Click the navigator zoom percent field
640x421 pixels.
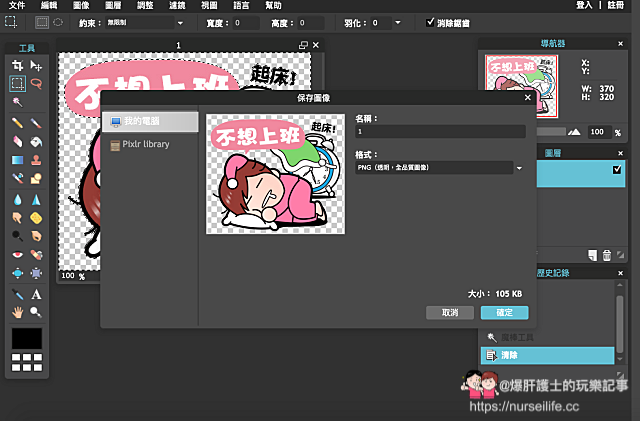pos(599,132)
